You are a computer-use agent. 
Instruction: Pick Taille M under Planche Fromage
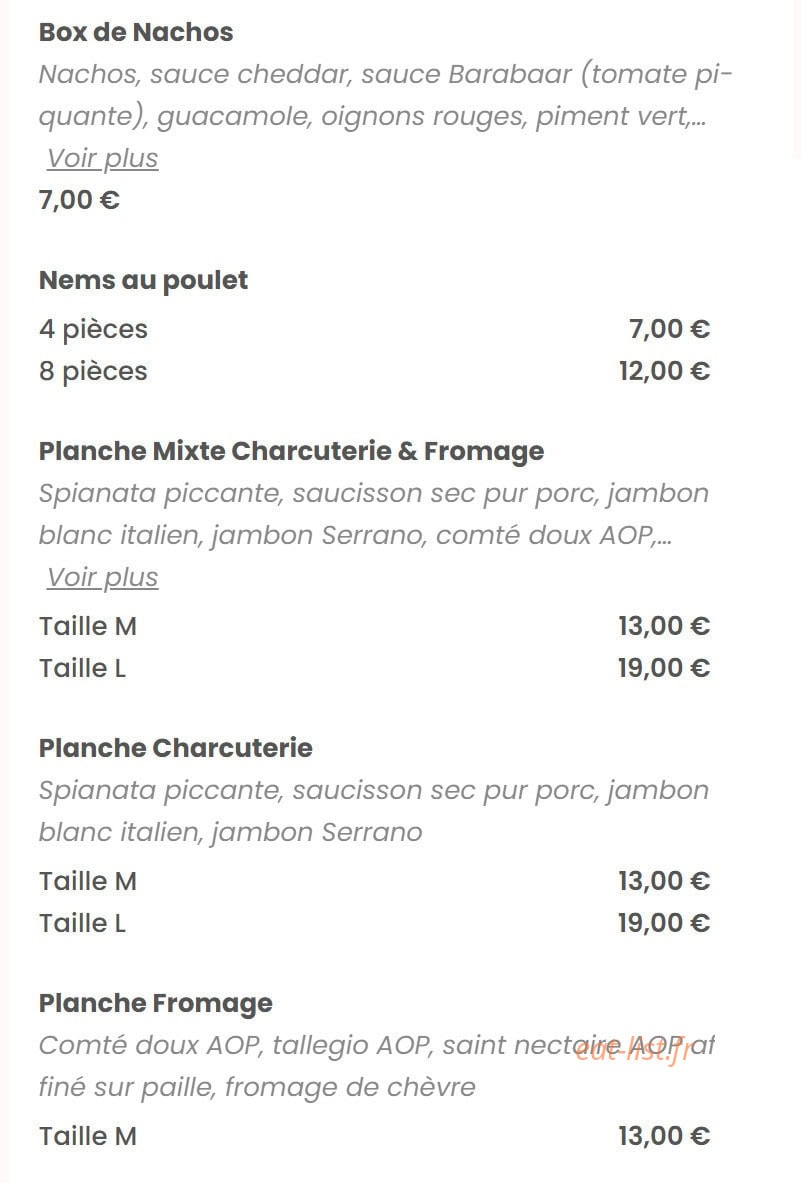point(374,1136)
